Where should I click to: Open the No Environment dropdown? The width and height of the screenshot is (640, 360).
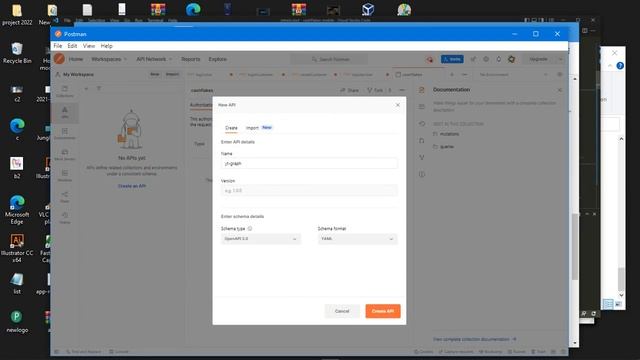513,75
